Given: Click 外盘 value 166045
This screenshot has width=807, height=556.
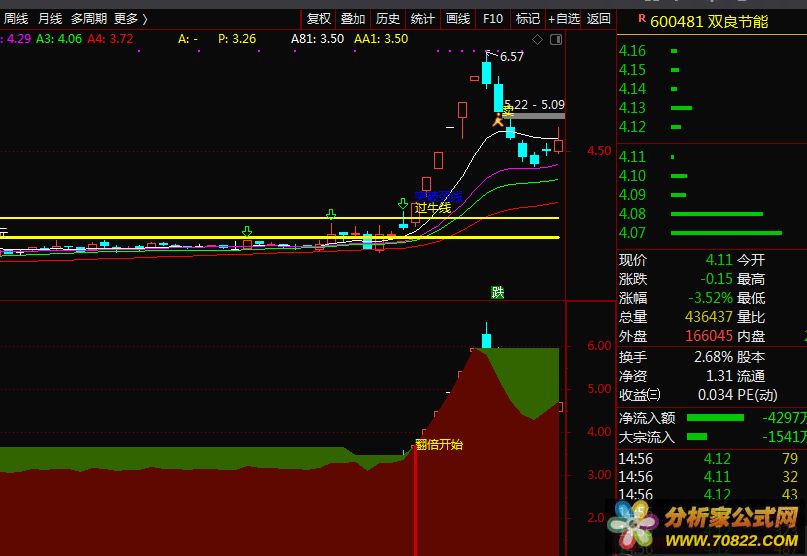Looking at the screenshot, I should [x=709, y=336].
